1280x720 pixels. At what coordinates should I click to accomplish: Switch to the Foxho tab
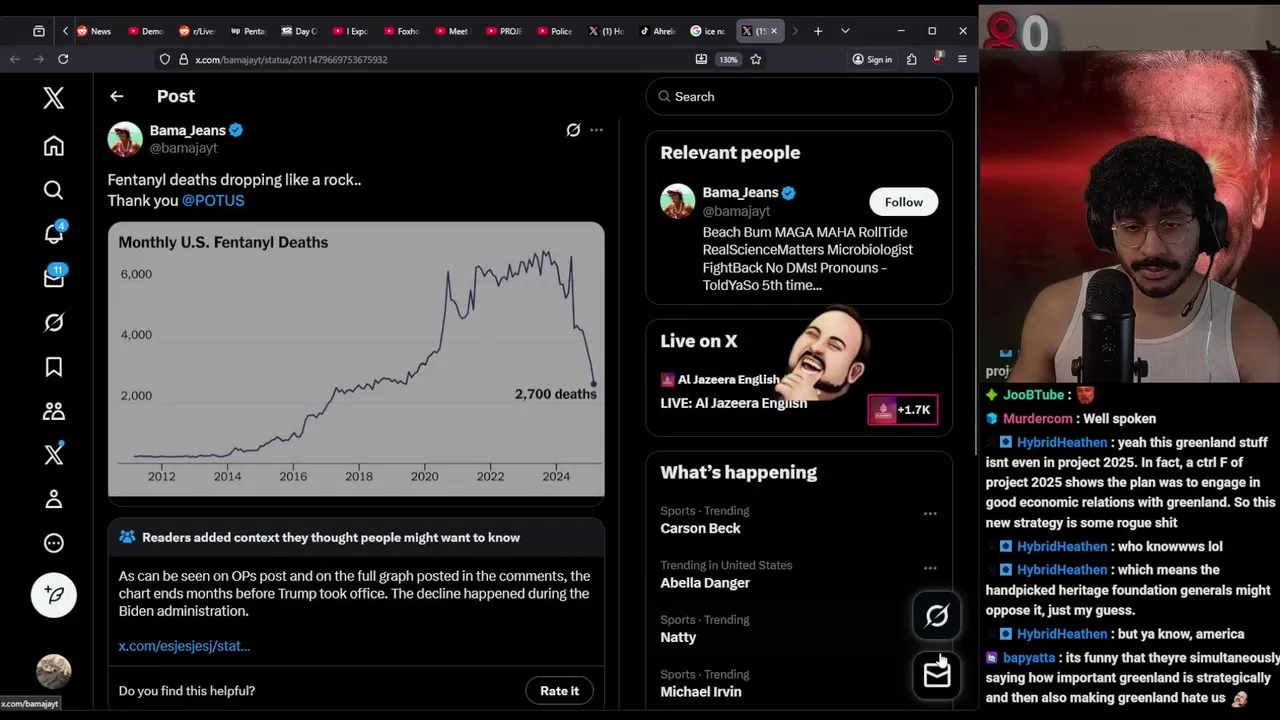pyautogui.click(x=401, y=31)
